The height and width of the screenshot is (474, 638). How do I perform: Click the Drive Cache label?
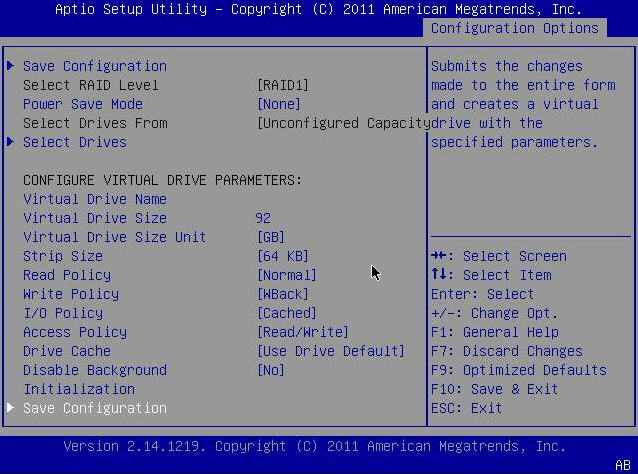67,351
